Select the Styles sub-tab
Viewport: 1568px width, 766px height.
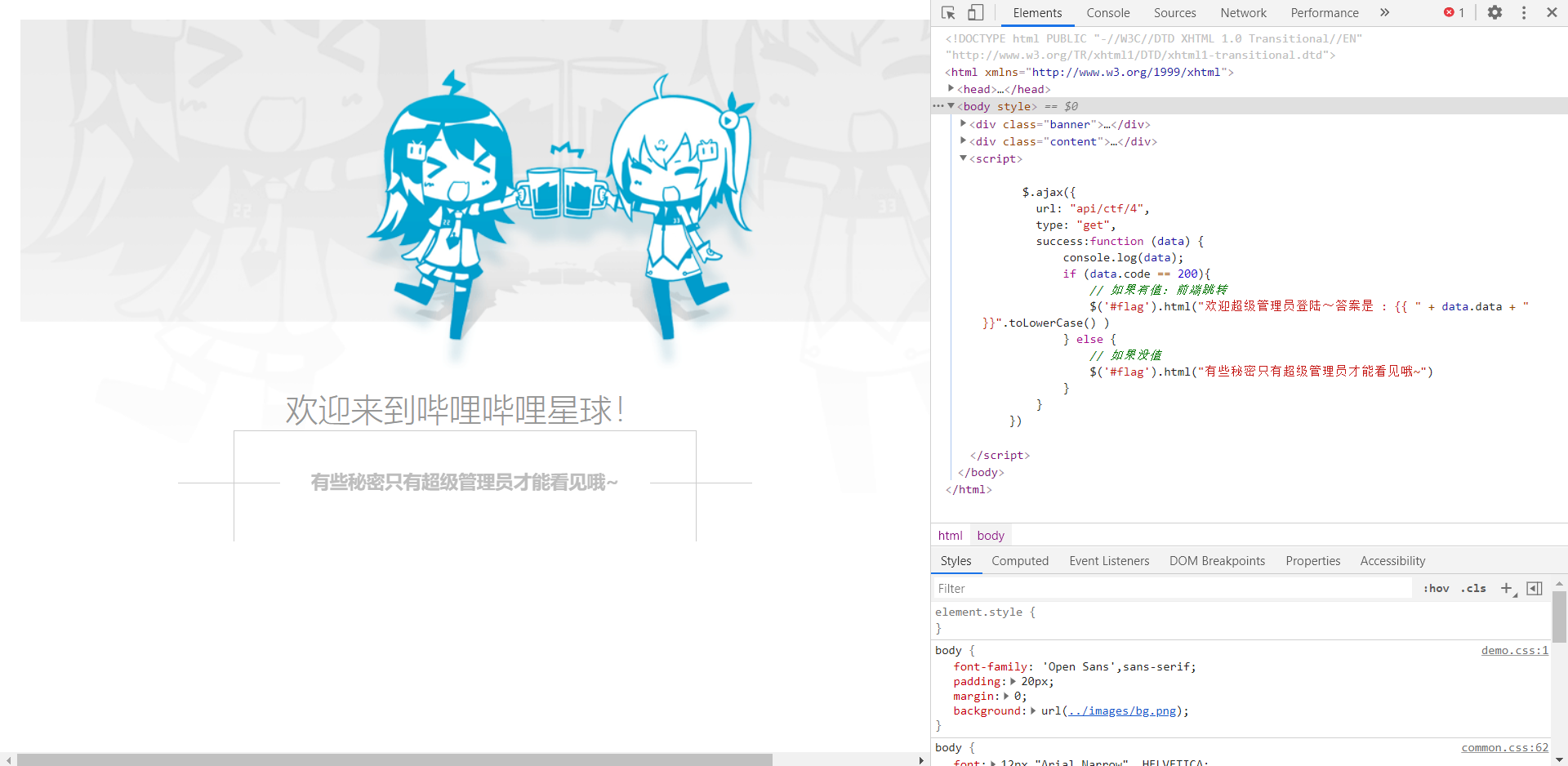(955, 561)
